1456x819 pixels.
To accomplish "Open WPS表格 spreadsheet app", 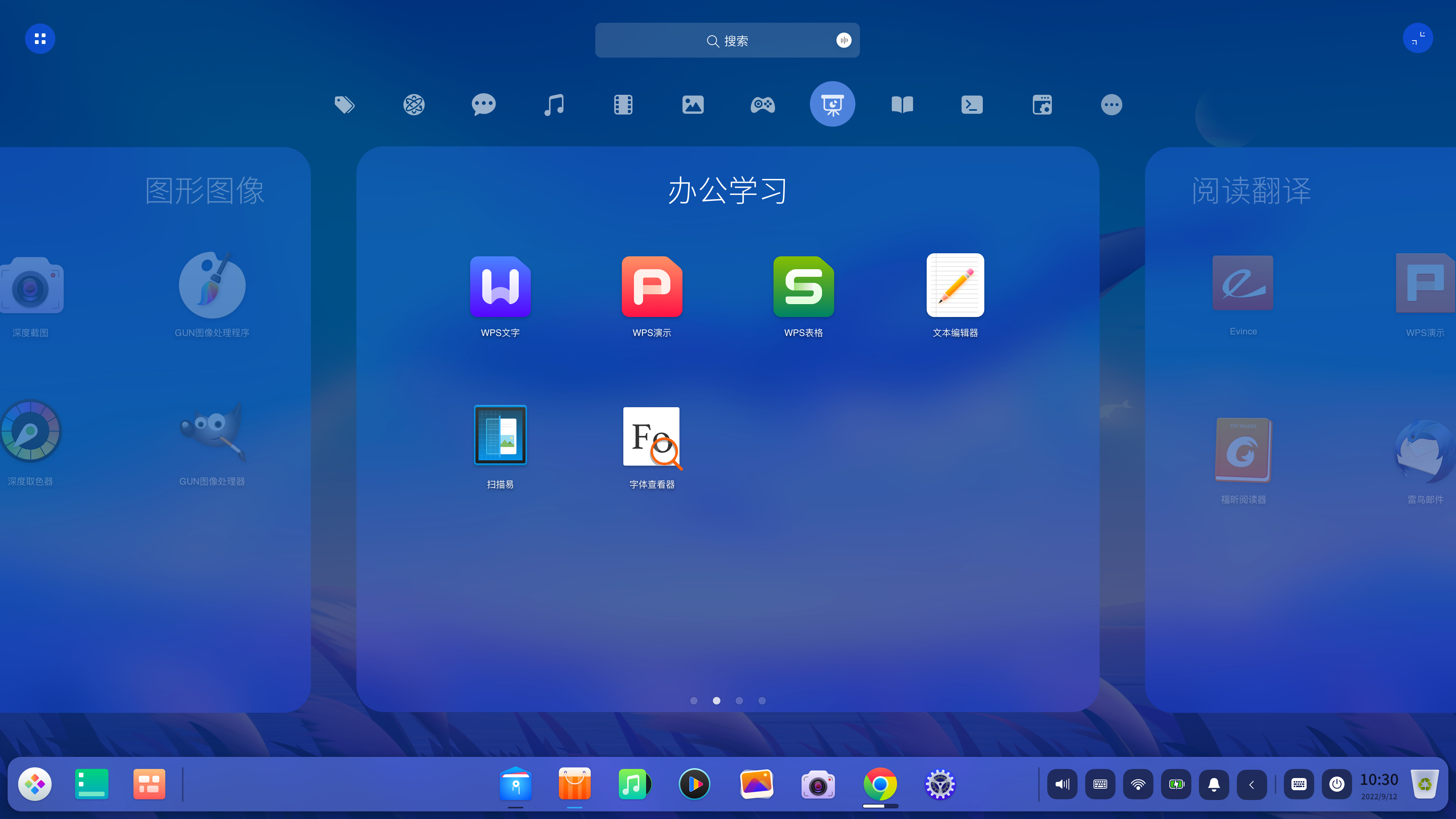I will coord(803,287).
